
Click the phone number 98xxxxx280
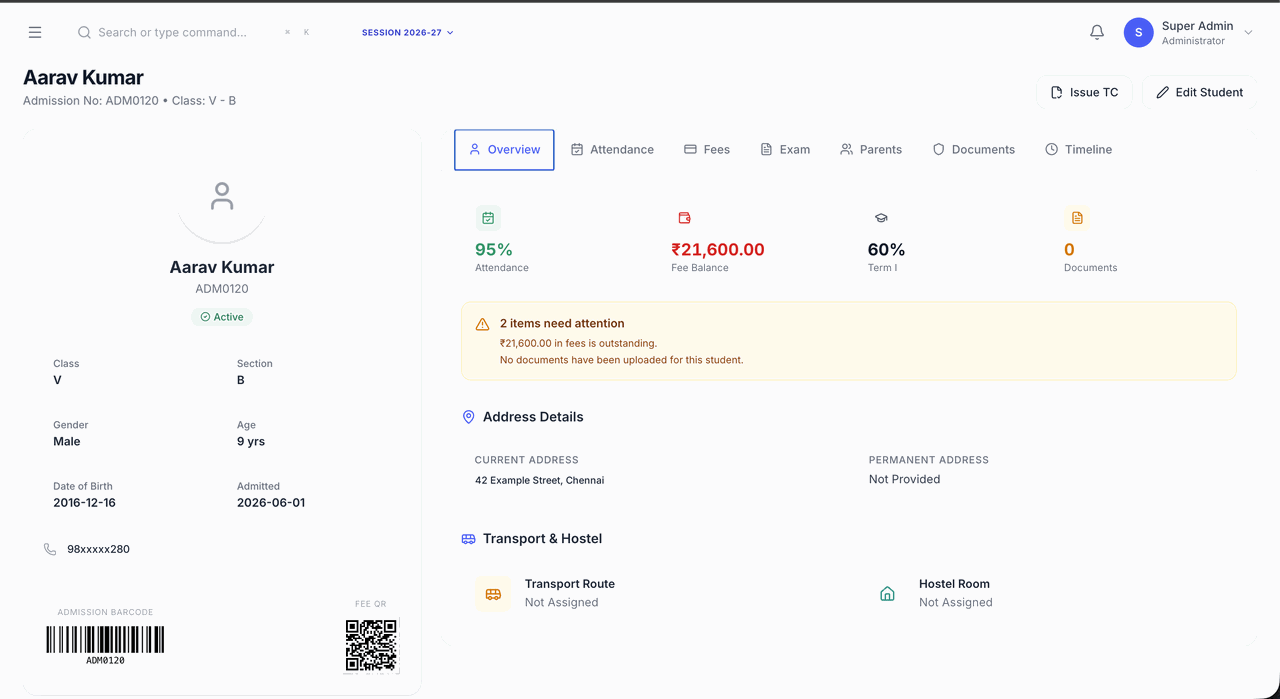(98, 549)
